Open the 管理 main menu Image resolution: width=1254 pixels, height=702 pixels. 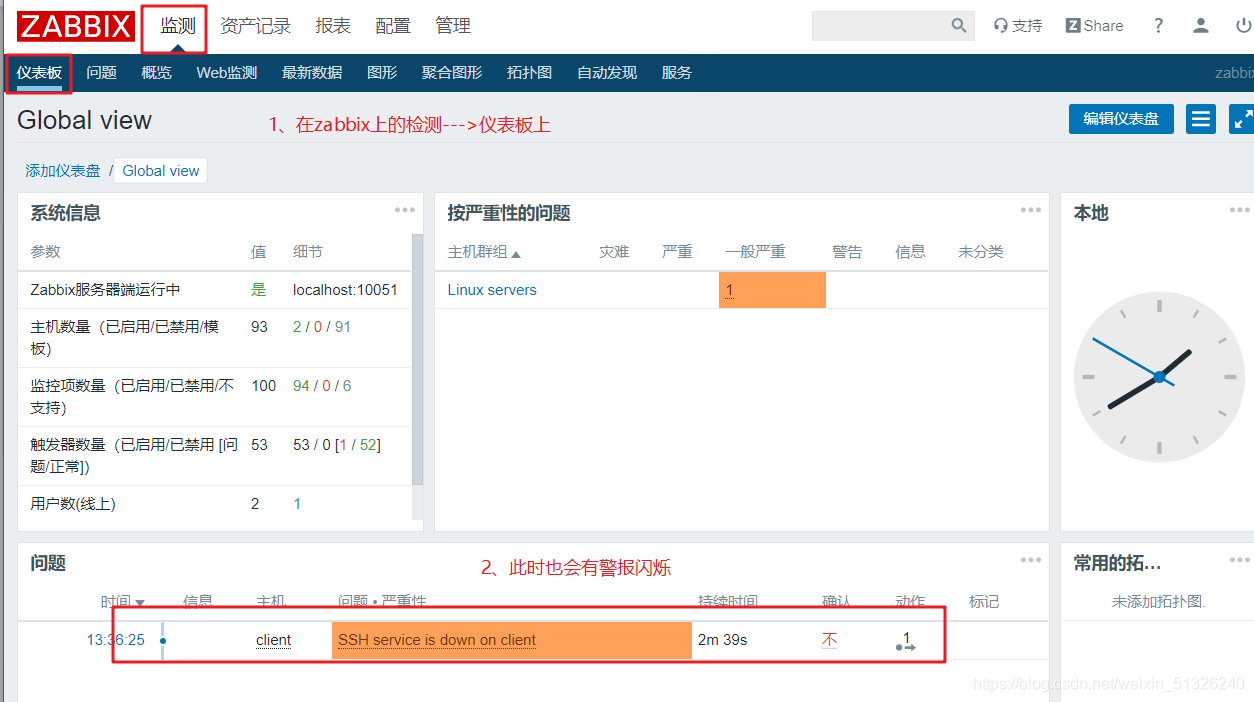[453, 26]
